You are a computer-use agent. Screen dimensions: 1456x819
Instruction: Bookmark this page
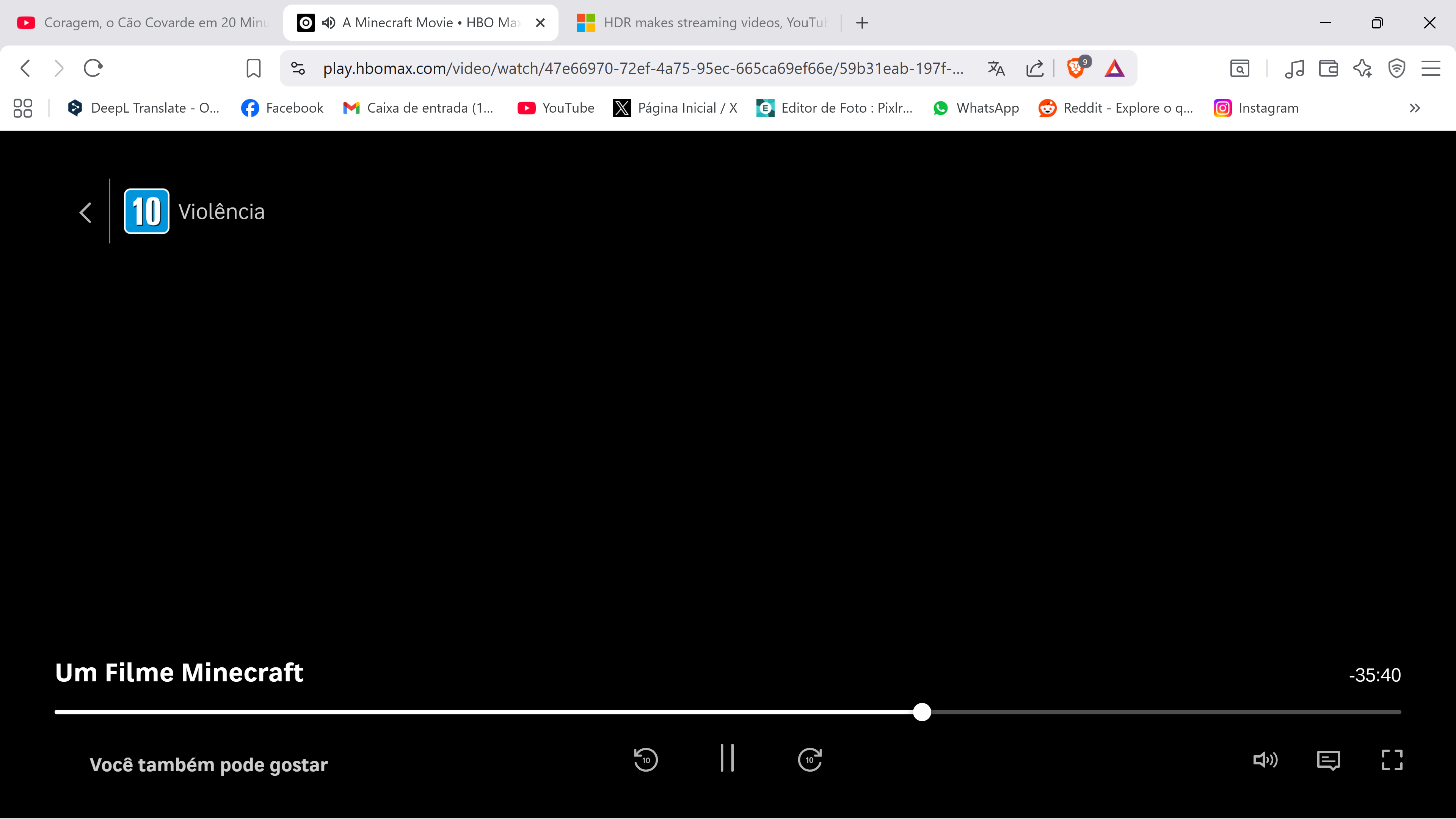(253, 68)
